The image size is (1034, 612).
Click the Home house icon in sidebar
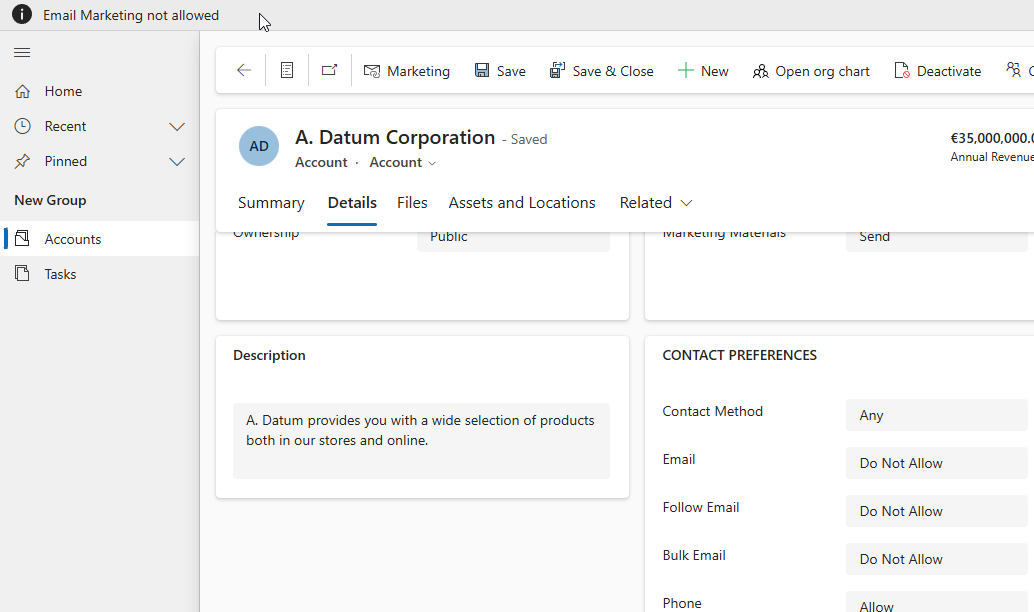pyautogui.click(x=22, y=91)
